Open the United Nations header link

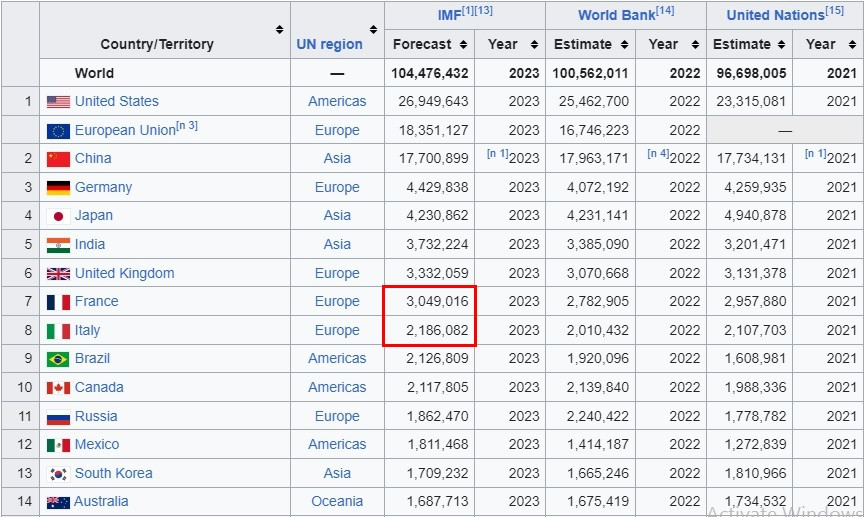point(775,15)
